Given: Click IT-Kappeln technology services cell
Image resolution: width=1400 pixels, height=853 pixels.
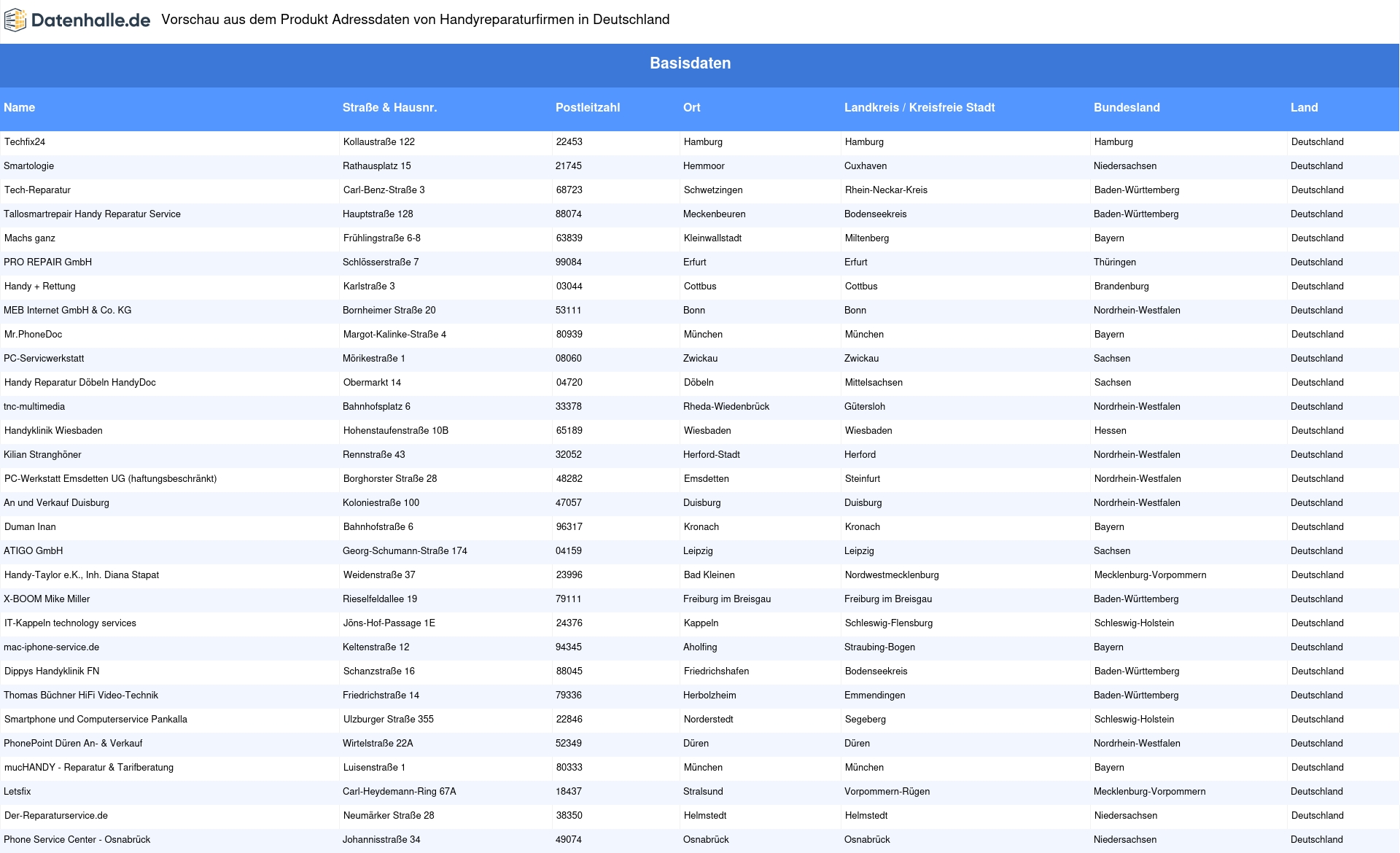Looking at the screenshot, I should pos(71,623).
